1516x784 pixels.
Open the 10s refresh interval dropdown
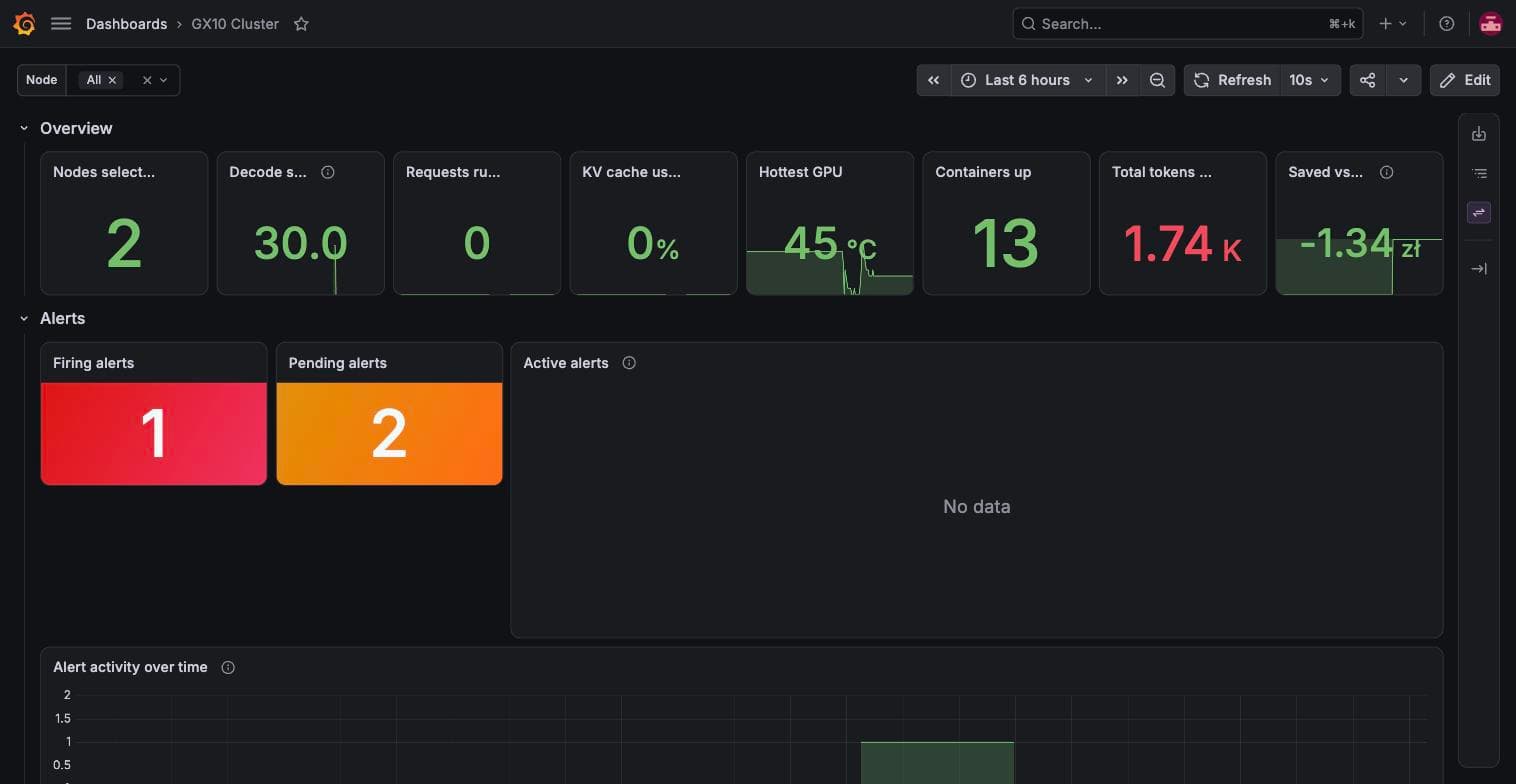(1310, 80)
